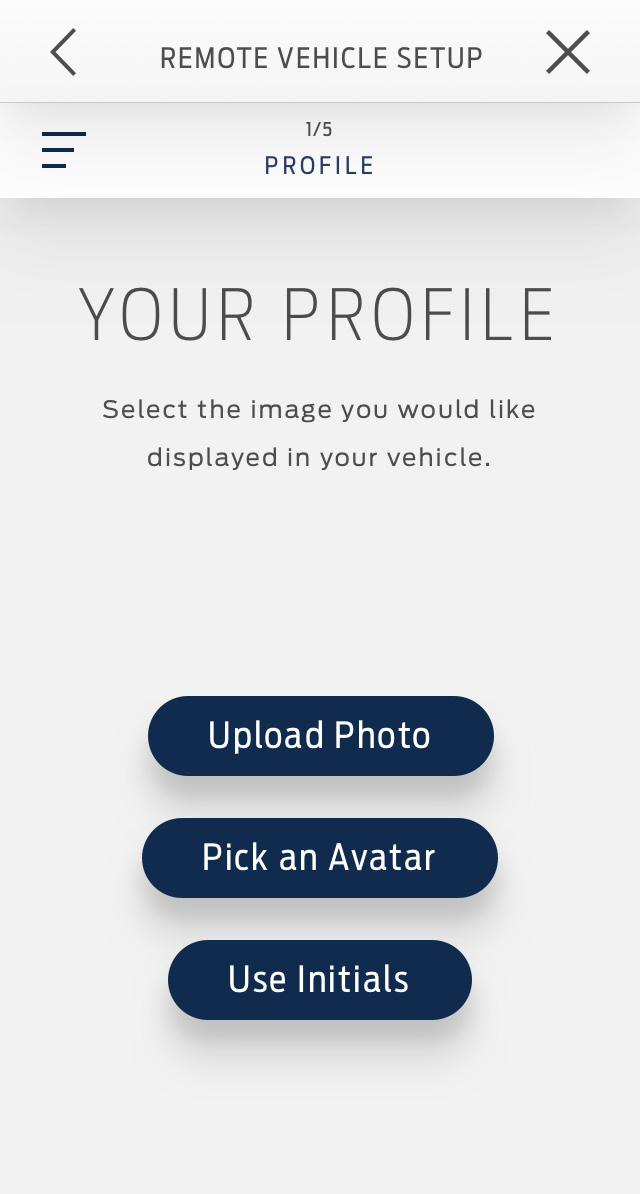Click the REMOTE VEHICLE SETUP title
642x1194 pixels.
tap(320, 57)
